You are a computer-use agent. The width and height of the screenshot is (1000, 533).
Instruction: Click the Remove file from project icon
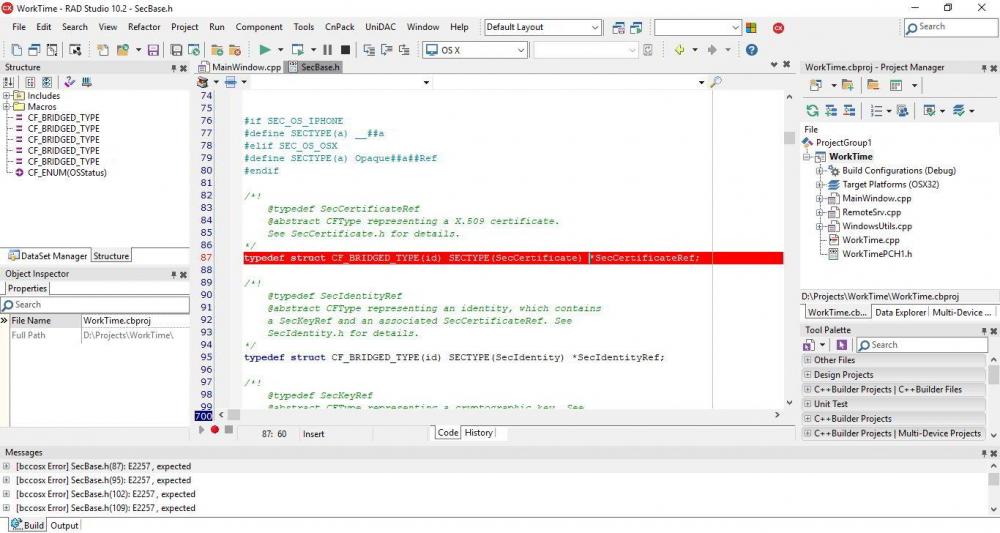click(235, 50)
